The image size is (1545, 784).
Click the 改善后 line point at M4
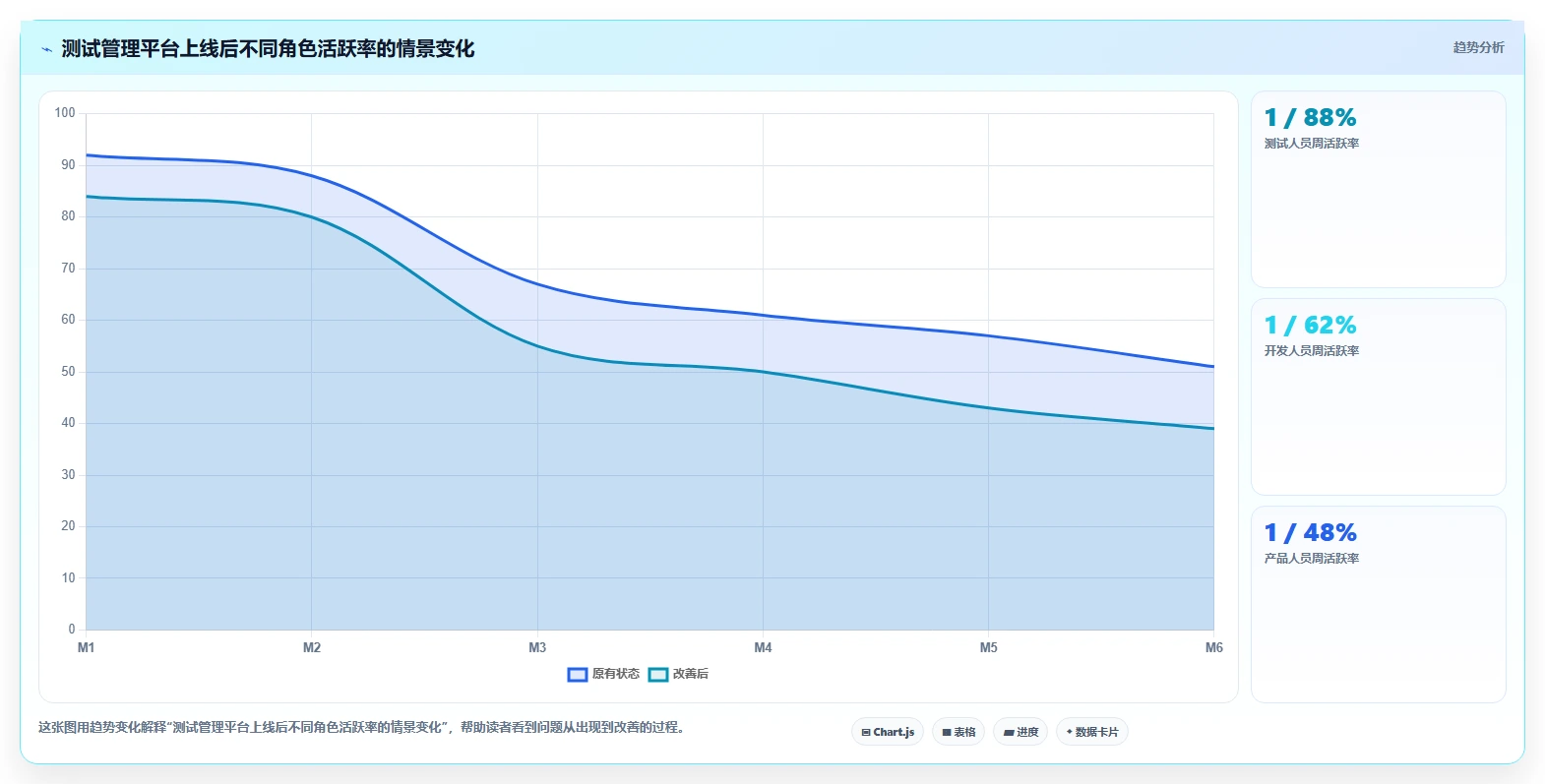point(763,372)
